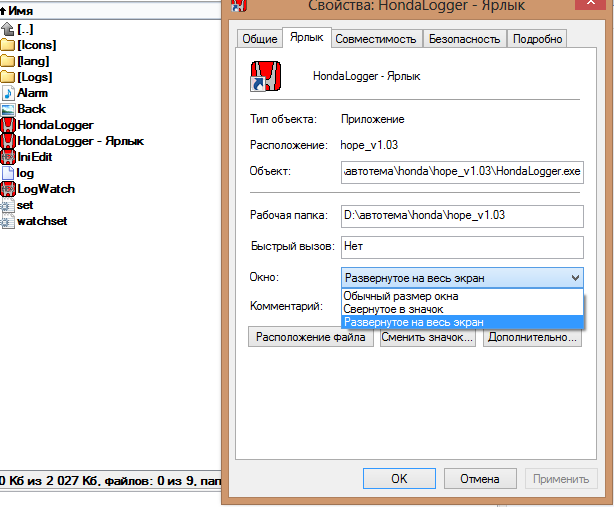Select the [..] parent folder entry
The image size is (614, 507).
click(25, 29)
